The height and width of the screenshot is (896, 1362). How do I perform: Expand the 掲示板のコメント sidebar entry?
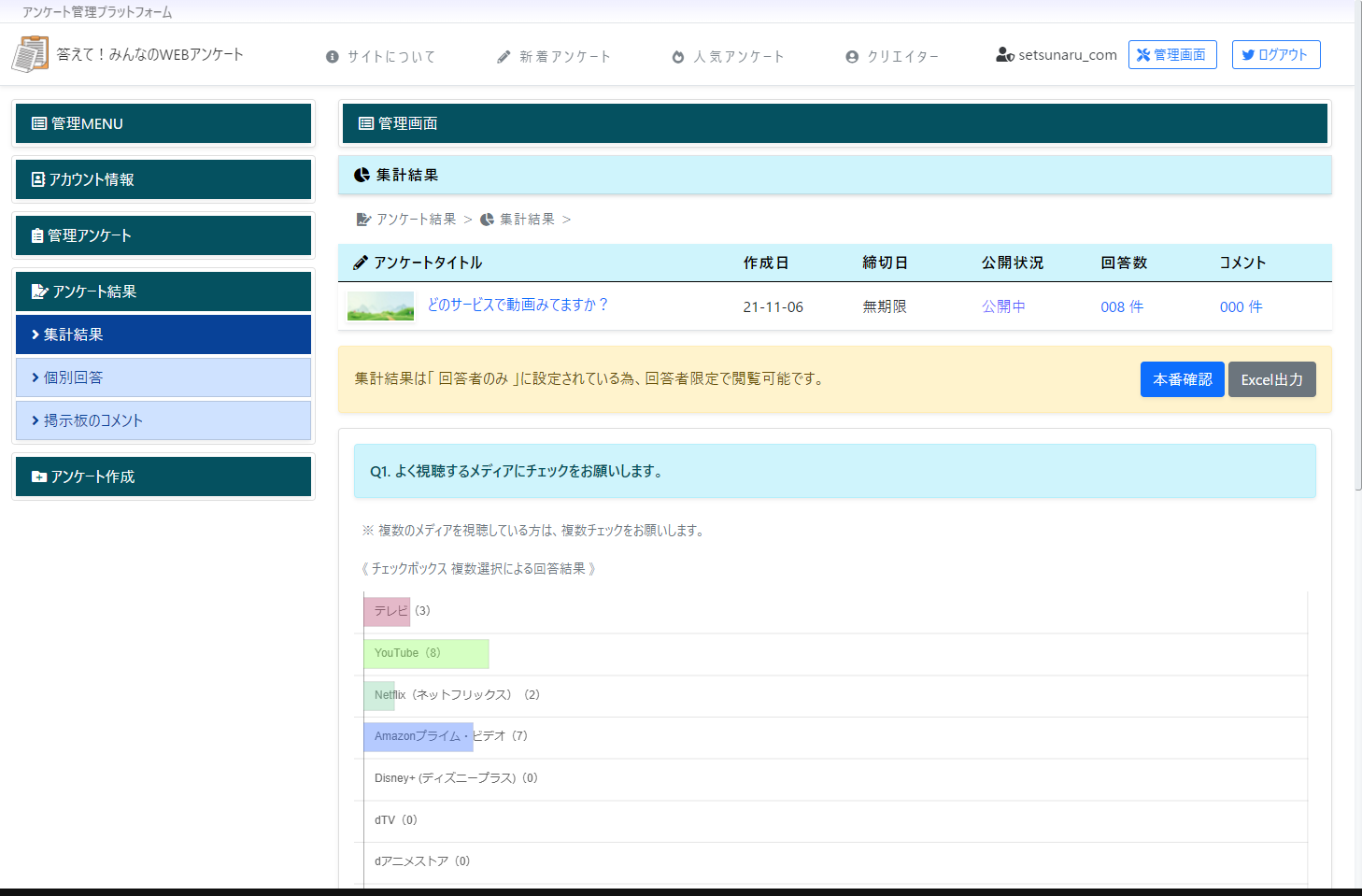click(x=163, y=420)
